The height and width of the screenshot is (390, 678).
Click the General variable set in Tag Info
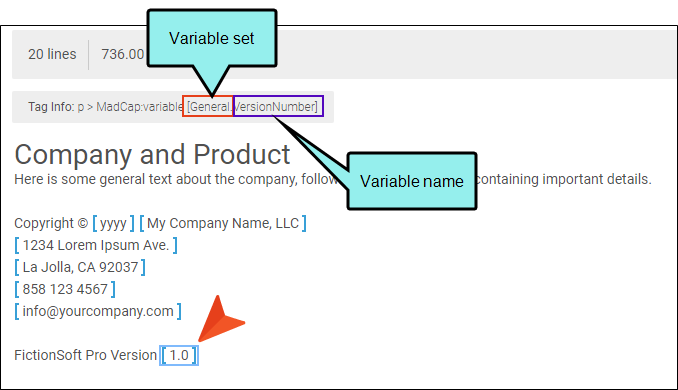(x=208, y=106)
